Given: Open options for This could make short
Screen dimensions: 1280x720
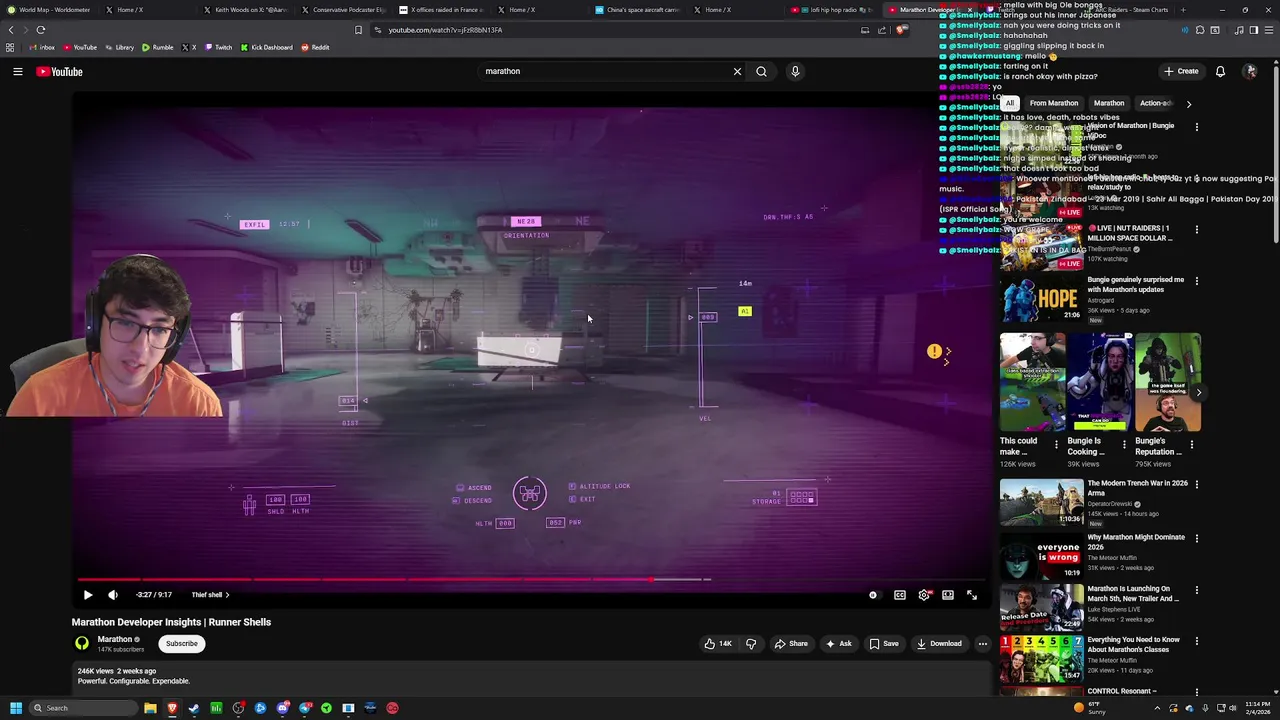Looking at the screenshot, I should point(1056,444).
